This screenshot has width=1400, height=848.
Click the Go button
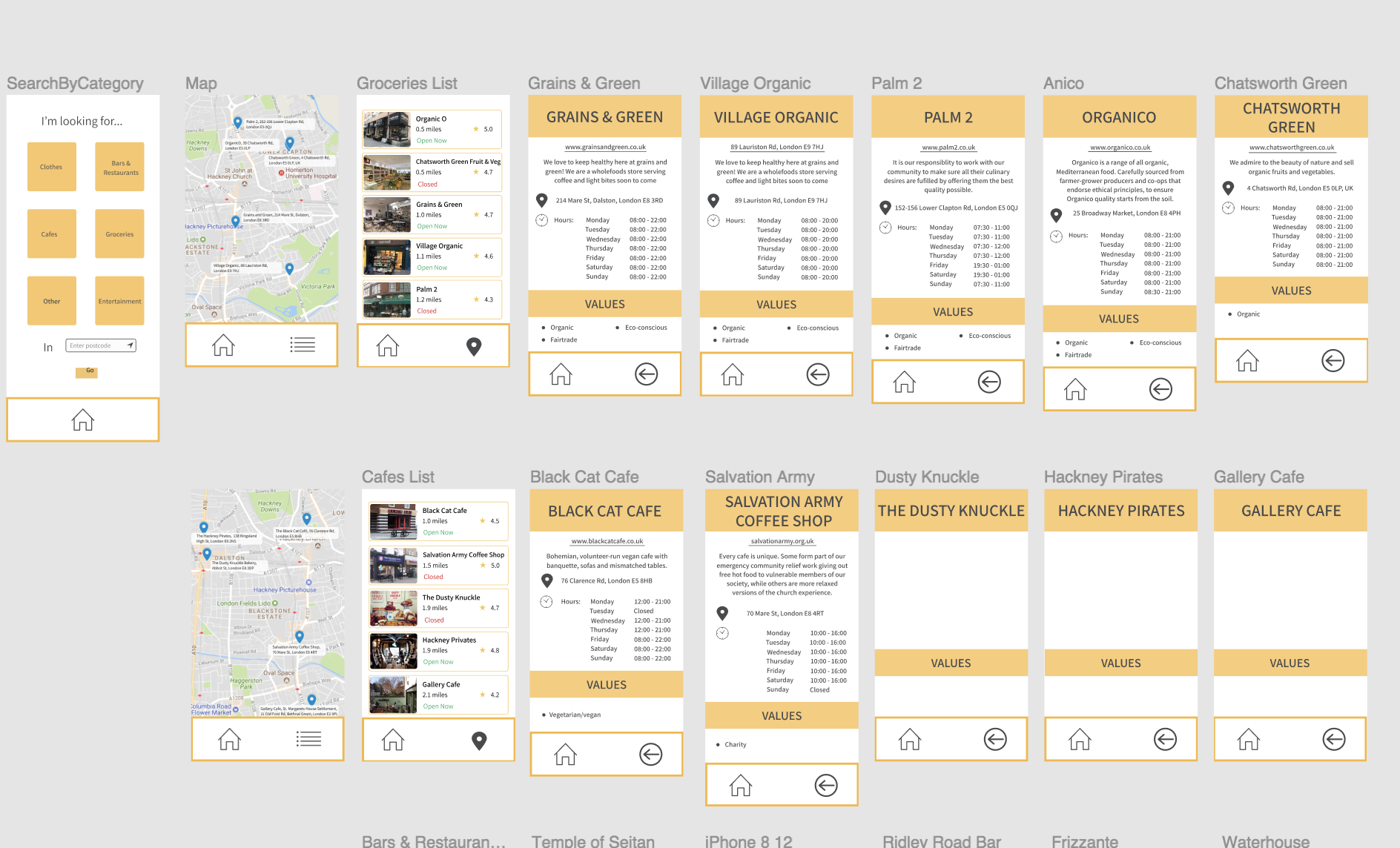point(86,371)
